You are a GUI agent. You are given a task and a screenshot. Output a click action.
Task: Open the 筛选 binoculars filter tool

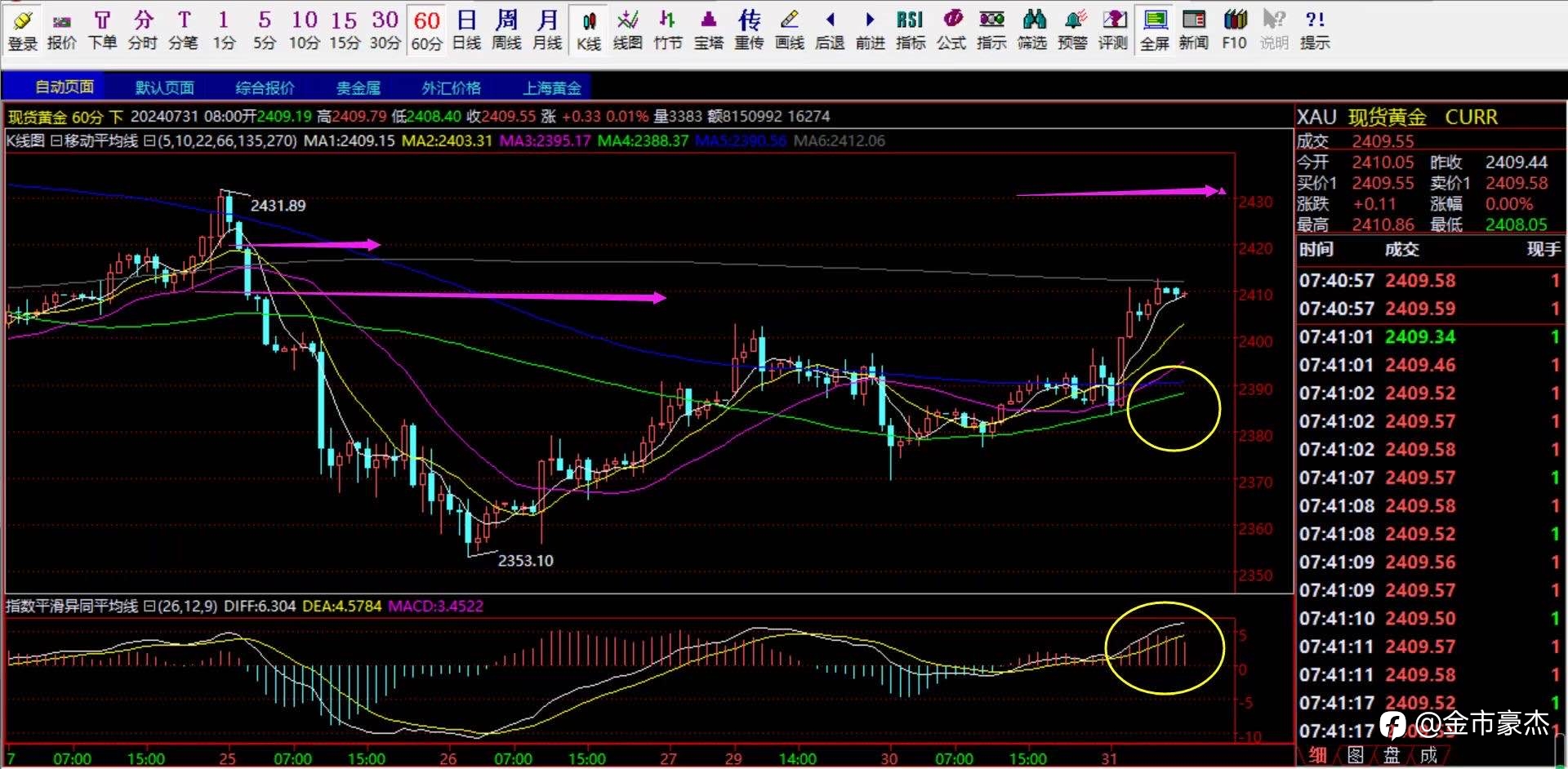(x=1031, y=30)
